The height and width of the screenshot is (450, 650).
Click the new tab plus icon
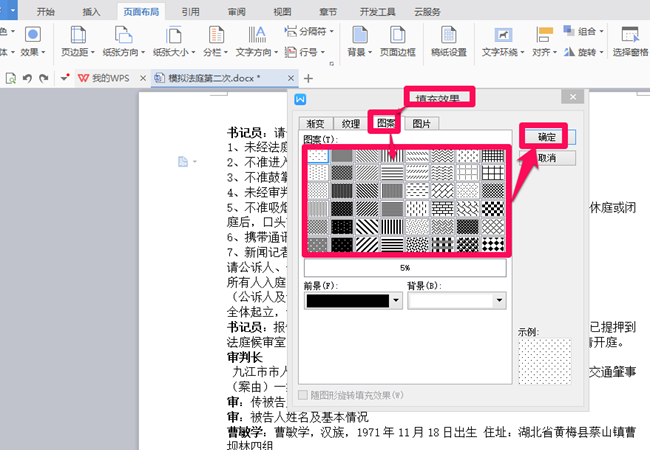point(308,78)
